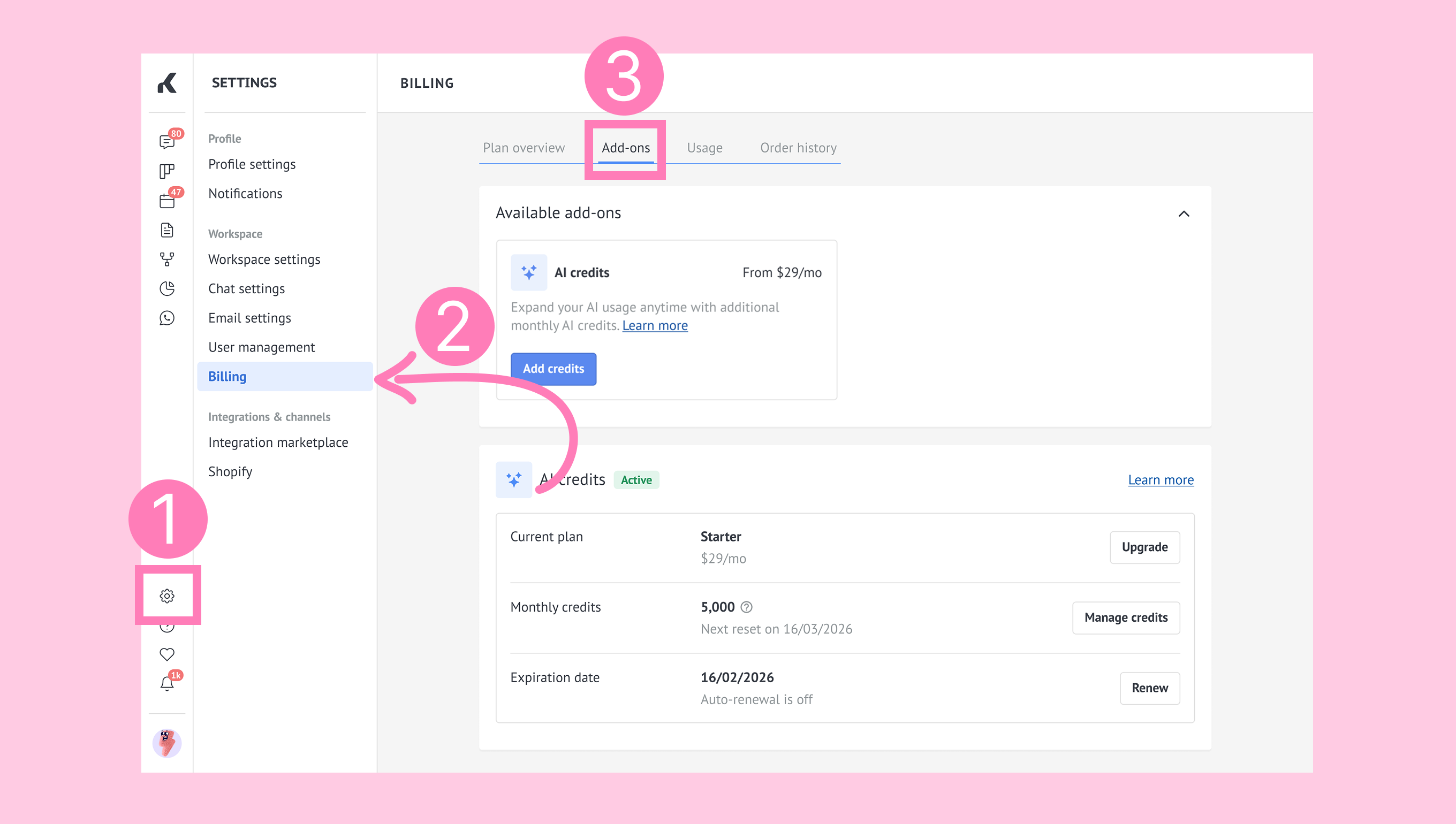Open the kanban boards icon in sidebar
Image resolution: width=1456 pixels, height=824 pixels.
(167, 171)
